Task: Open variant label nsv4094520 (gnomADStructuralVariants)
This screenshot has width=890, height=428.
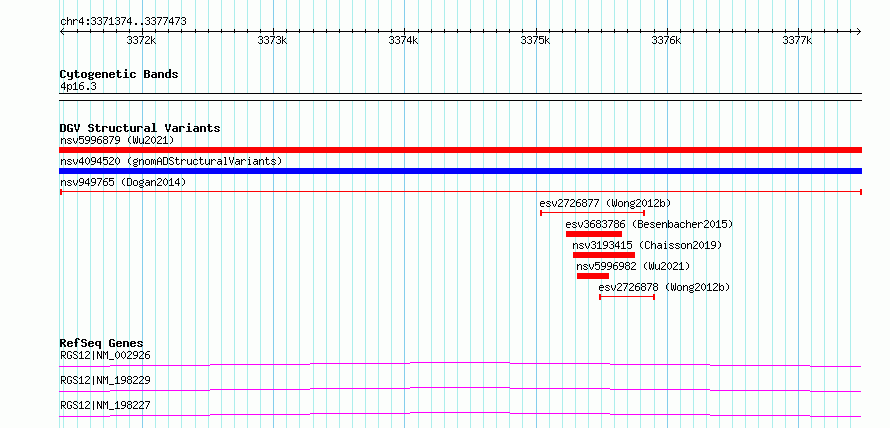Action: (x=171, y=161)
